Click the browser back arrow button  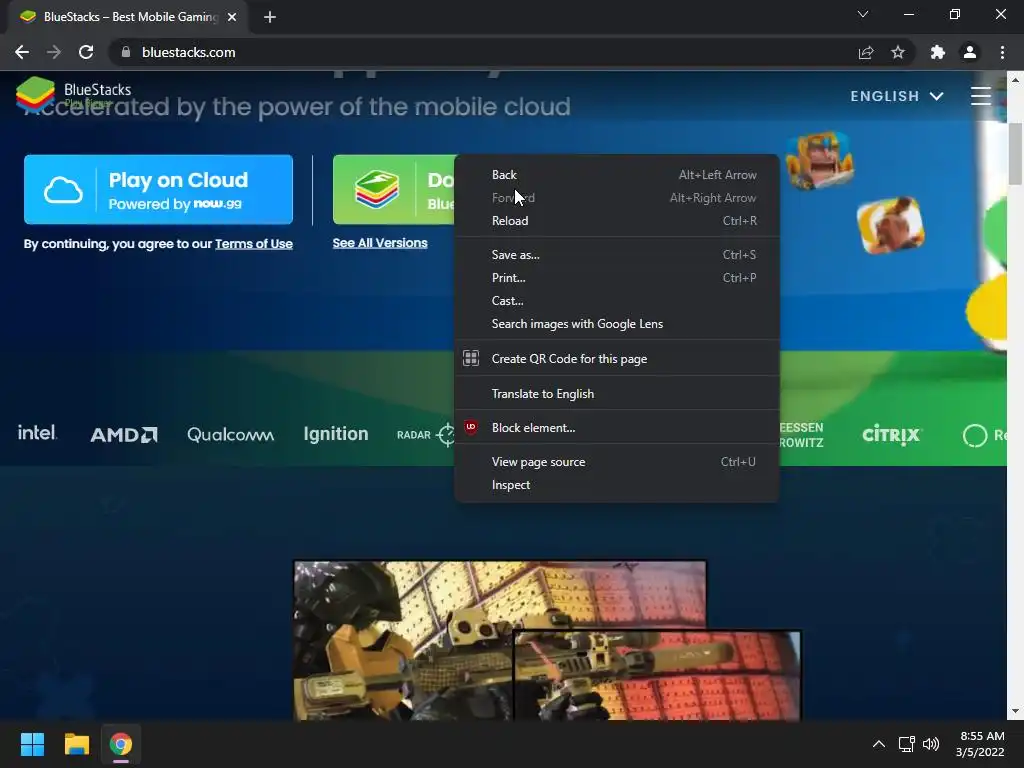click(22, 52)
